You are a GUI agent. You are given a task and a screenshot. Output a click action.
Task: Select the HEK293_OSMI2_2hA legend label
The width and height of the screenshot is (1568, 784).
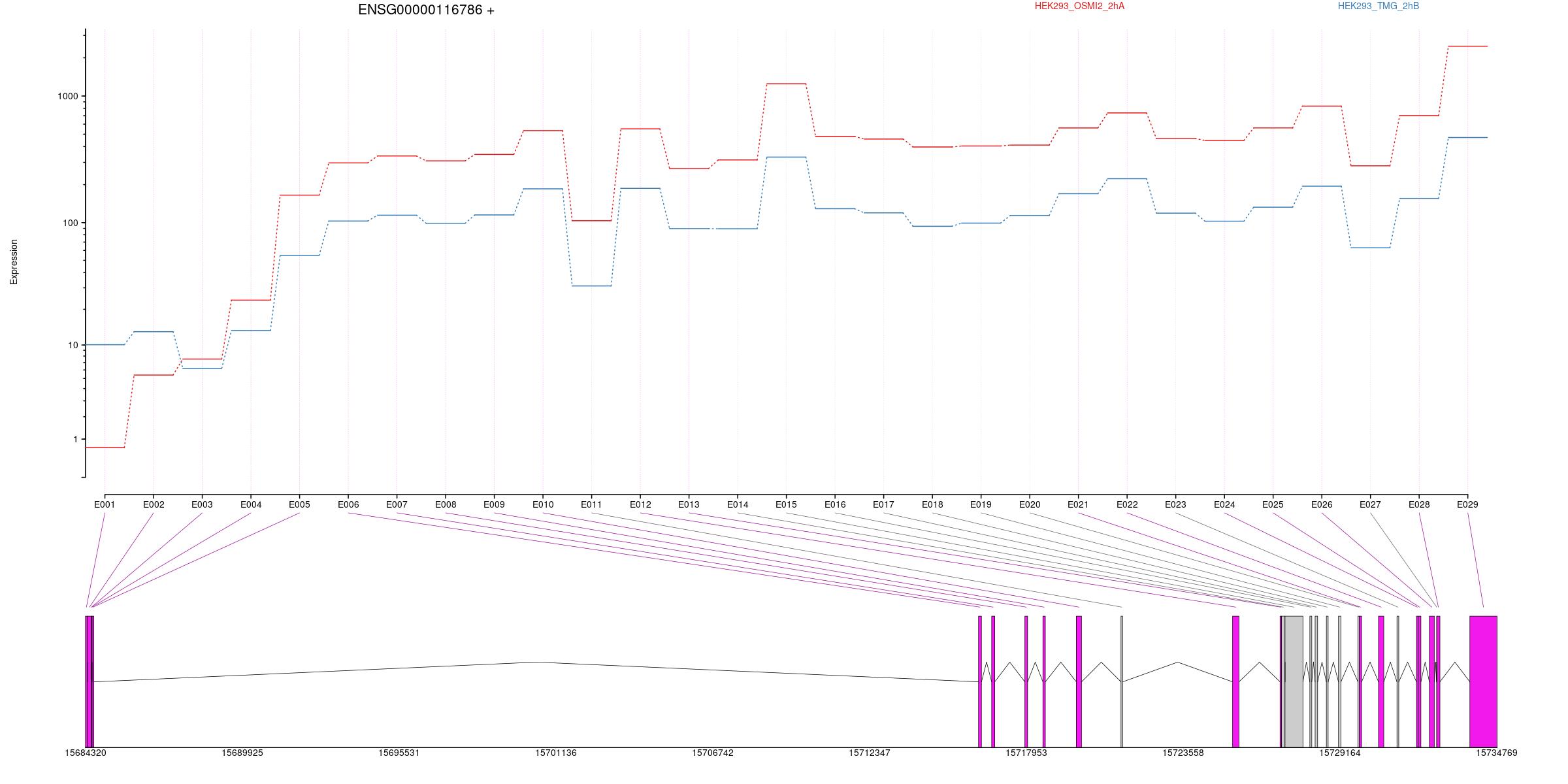[x=1079, y=7]
